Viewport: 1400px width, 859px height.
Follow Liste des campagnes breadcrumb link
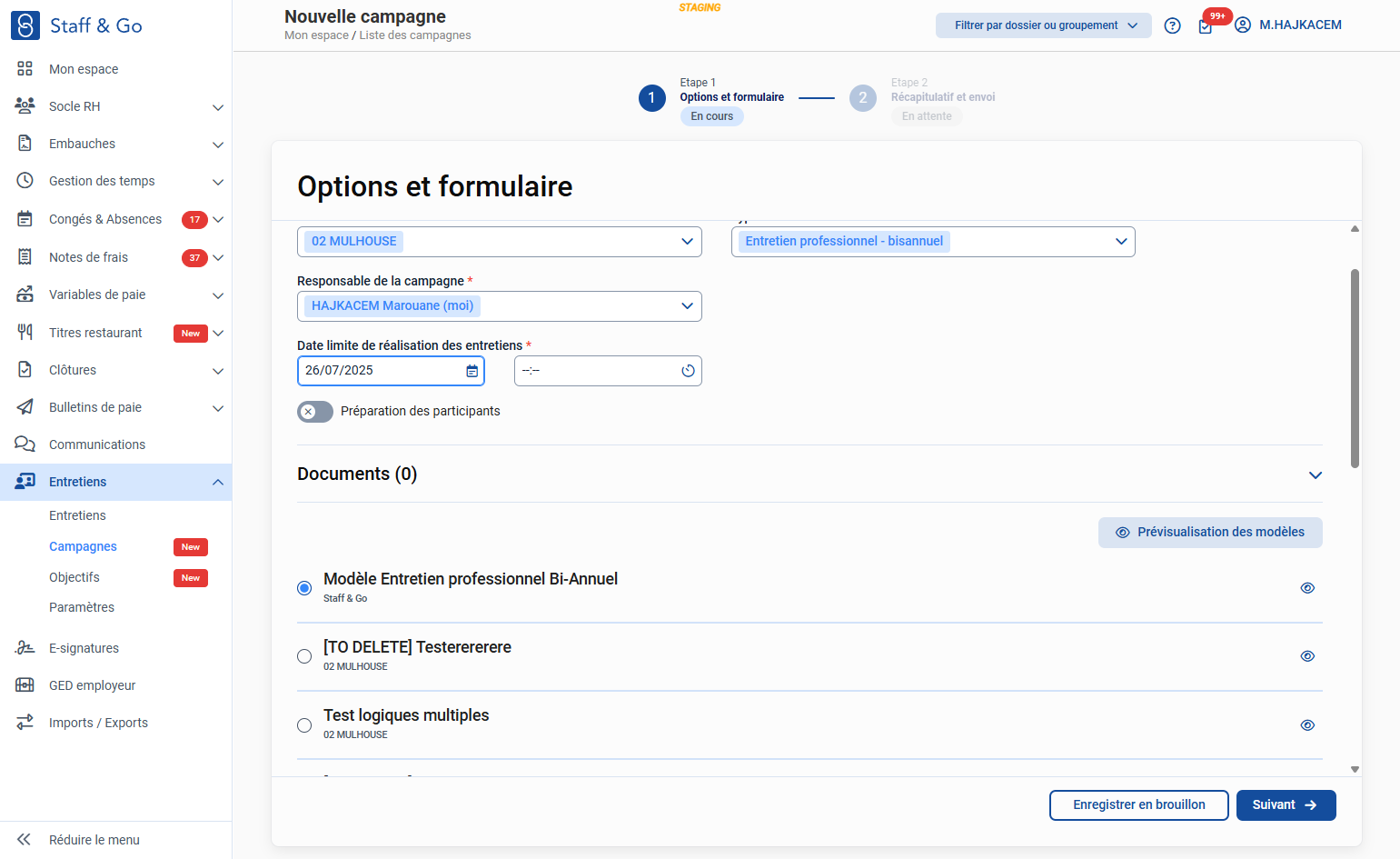415,35
